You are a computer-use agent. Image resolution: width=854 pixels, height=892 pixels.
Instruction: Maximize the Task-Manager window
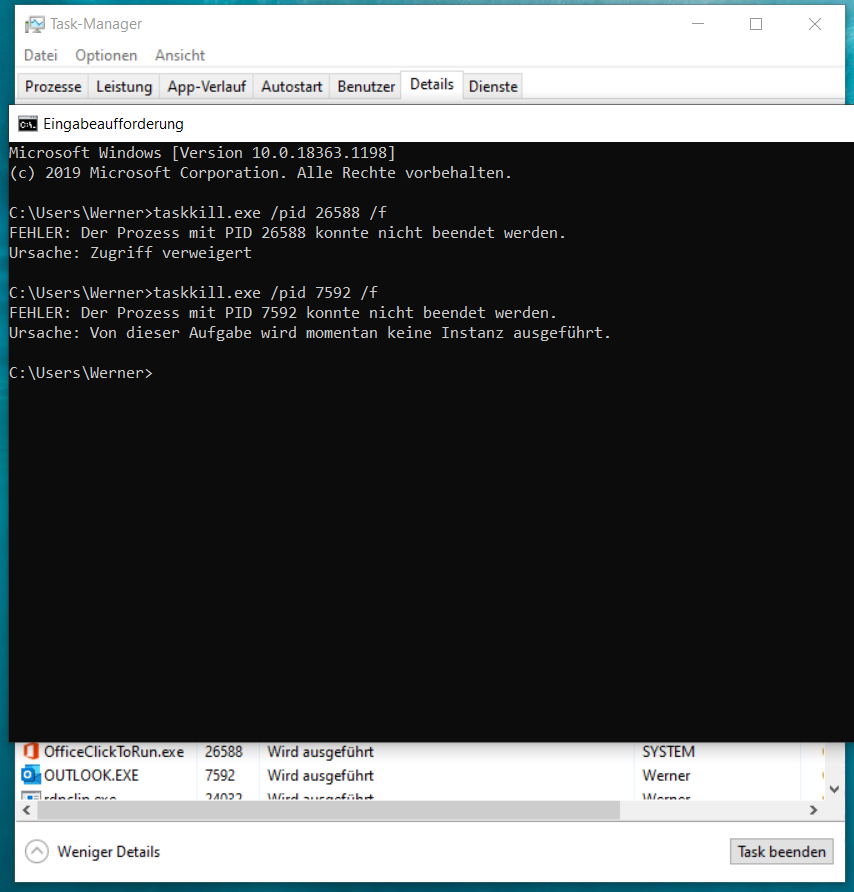point(756,24)
